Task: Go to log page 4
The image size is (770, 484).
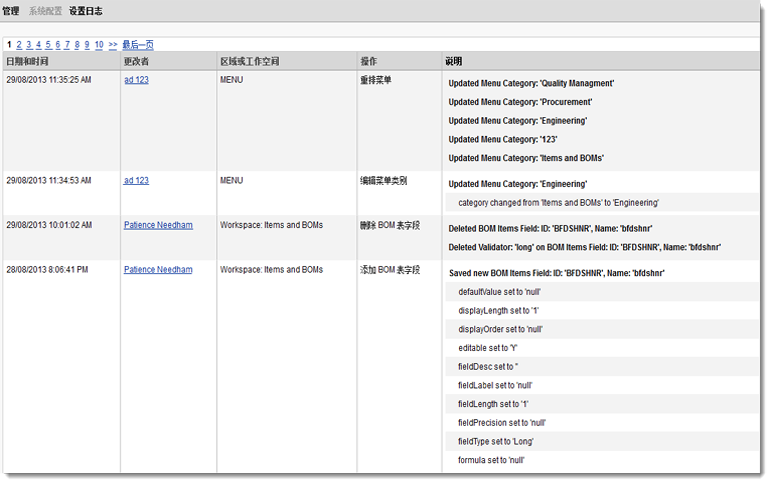Action: coord(38,45)
